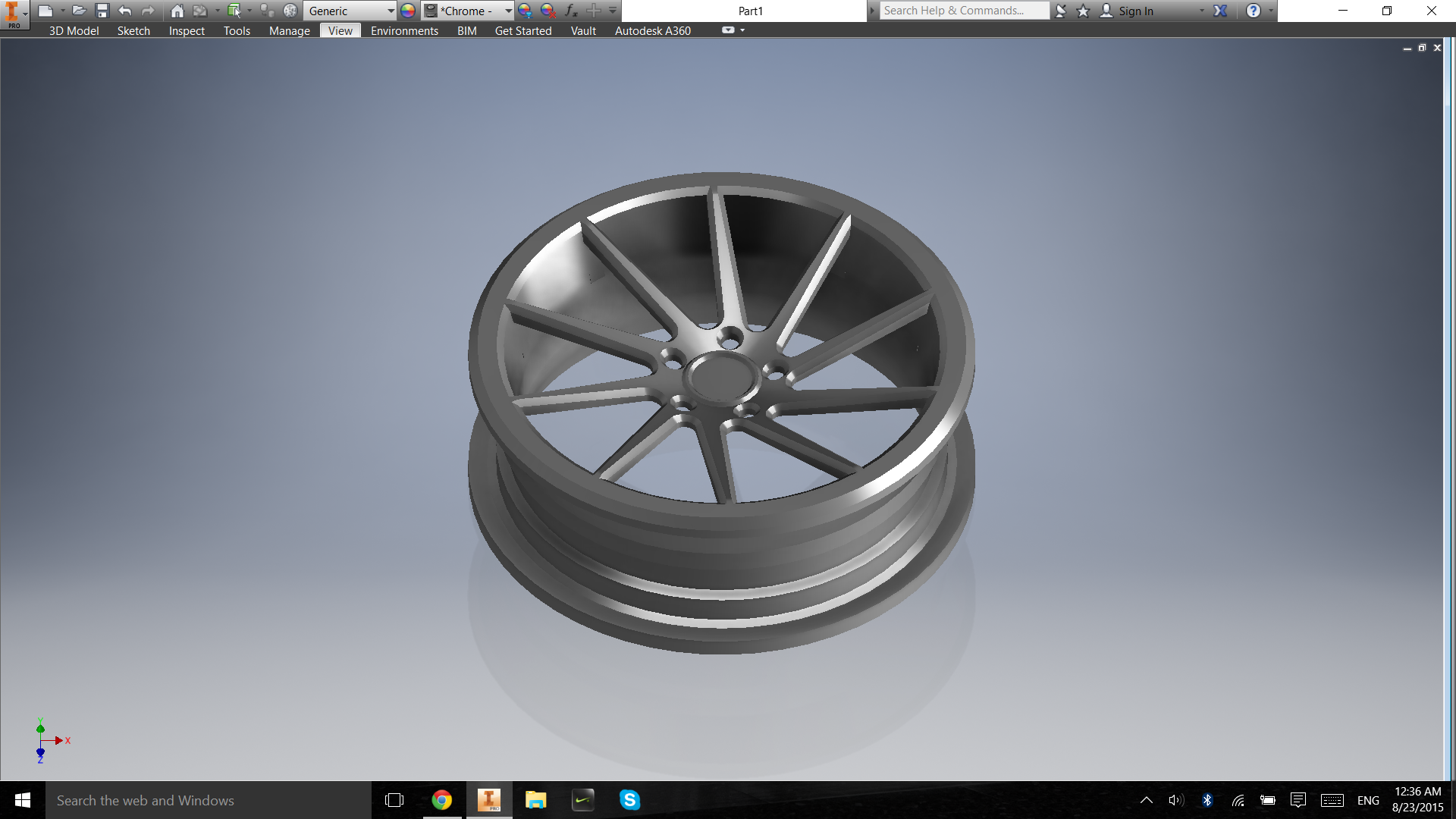Open the fx Parameters icon
Viewport: 1456px width, 819px height.
(571, 11)
